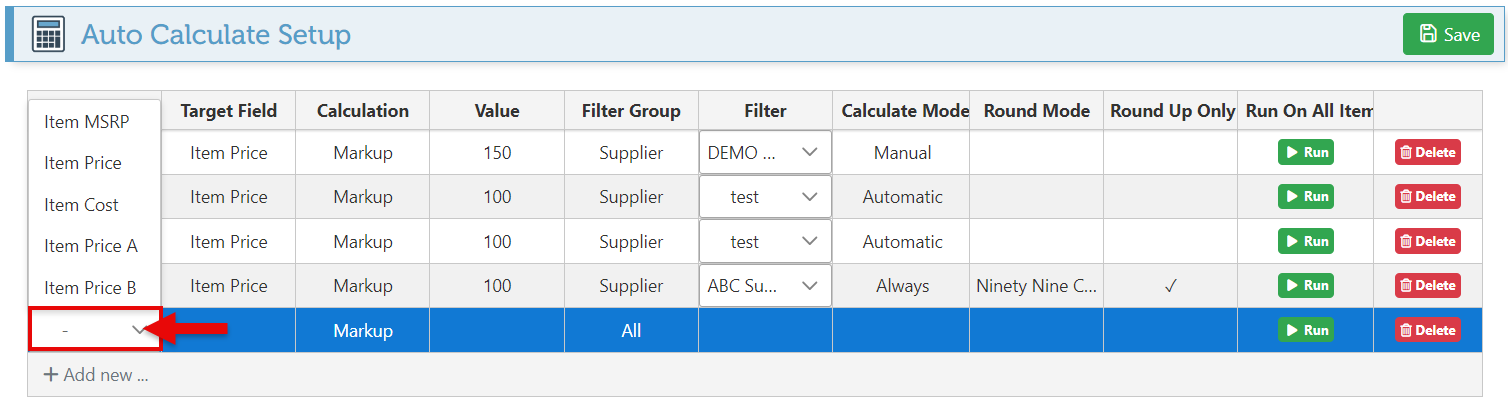Select Item Price A option
1508x408 pixels.
pos(91,246)
